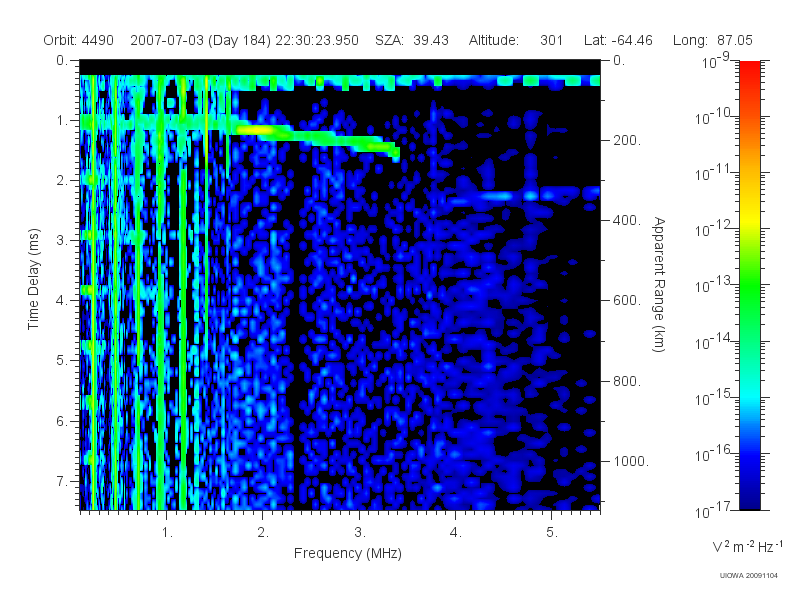Click the Altitude: 301 header text
The height and width of the screenshot is (600, 800).
point(516,40)
